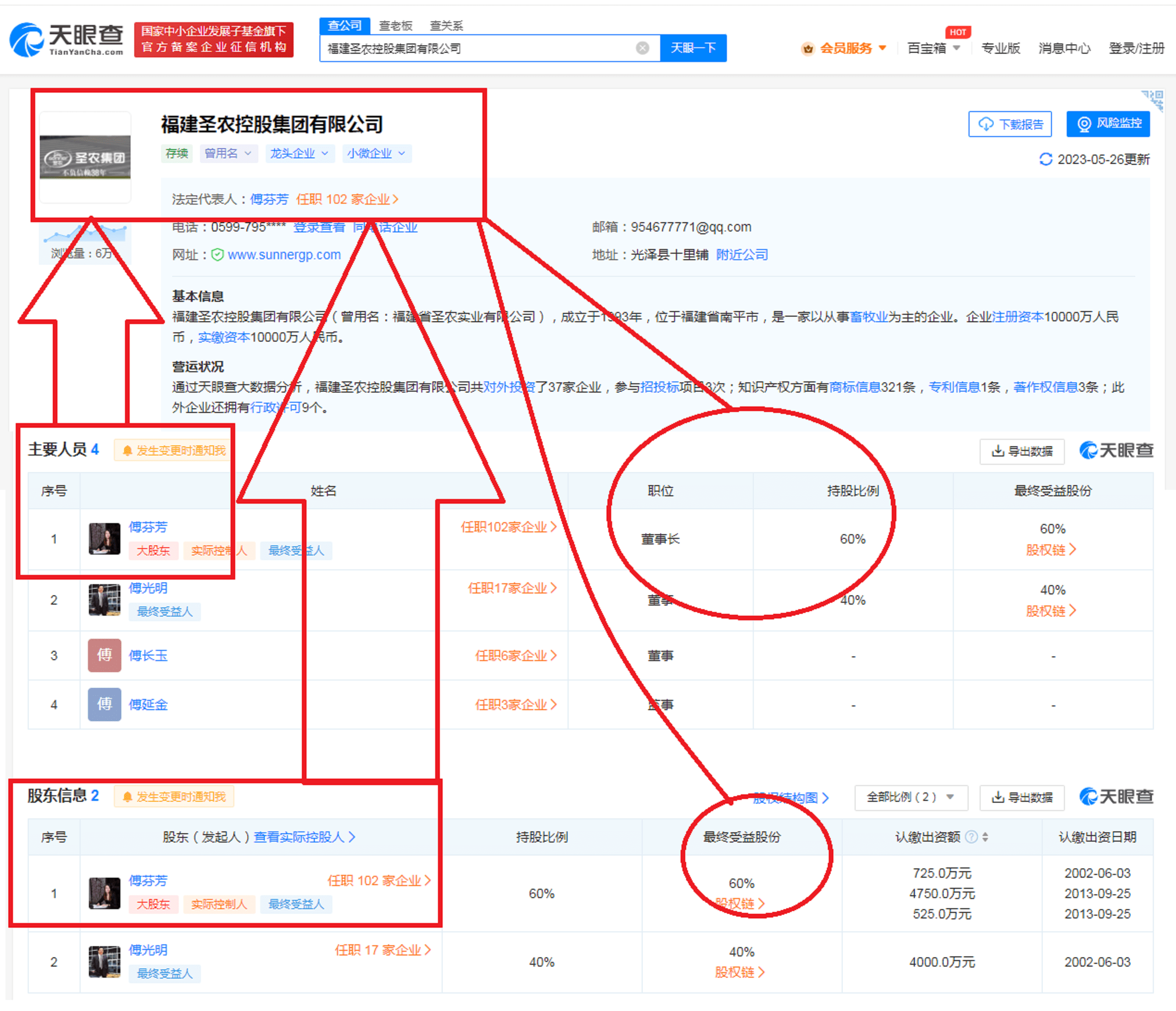Open 傅延金 name link
This screenshot has height=1011, width=1176.
click(148, 704)
